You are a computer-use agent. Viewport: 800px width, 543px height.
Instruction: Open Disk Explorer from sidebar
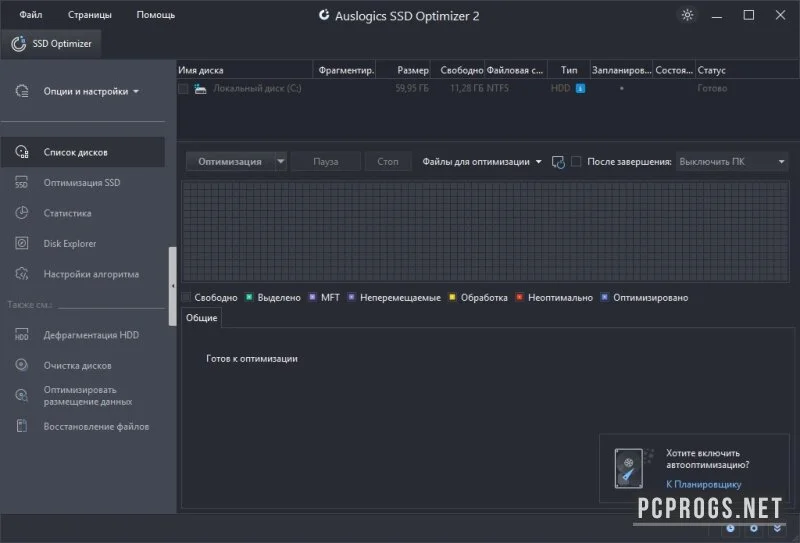[x=70, y=244]
